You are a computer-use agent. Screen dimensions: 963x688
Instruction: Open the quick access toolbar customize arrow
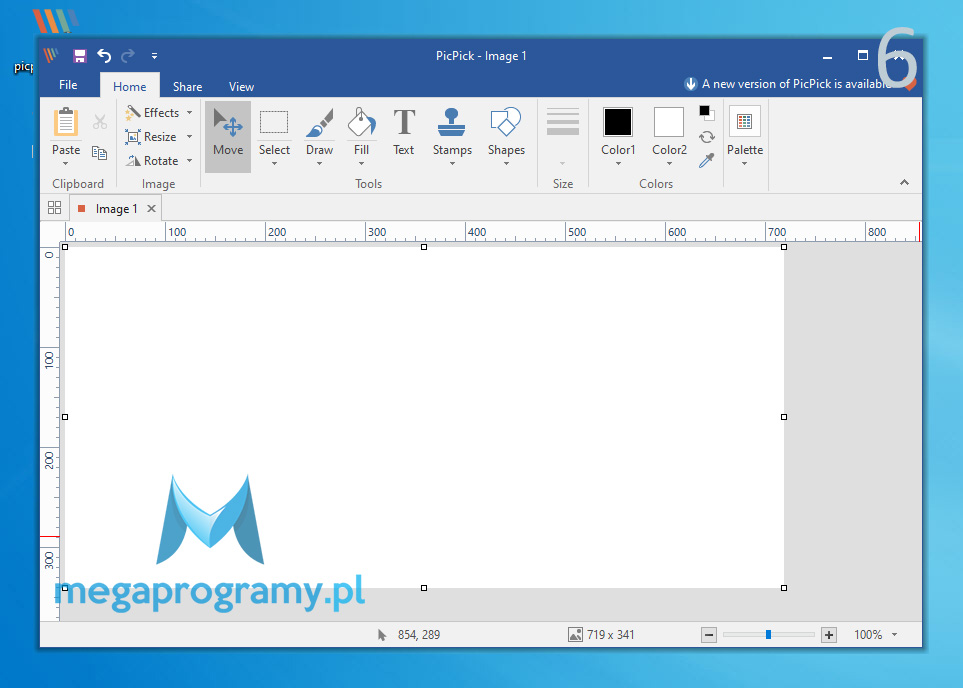154,56
